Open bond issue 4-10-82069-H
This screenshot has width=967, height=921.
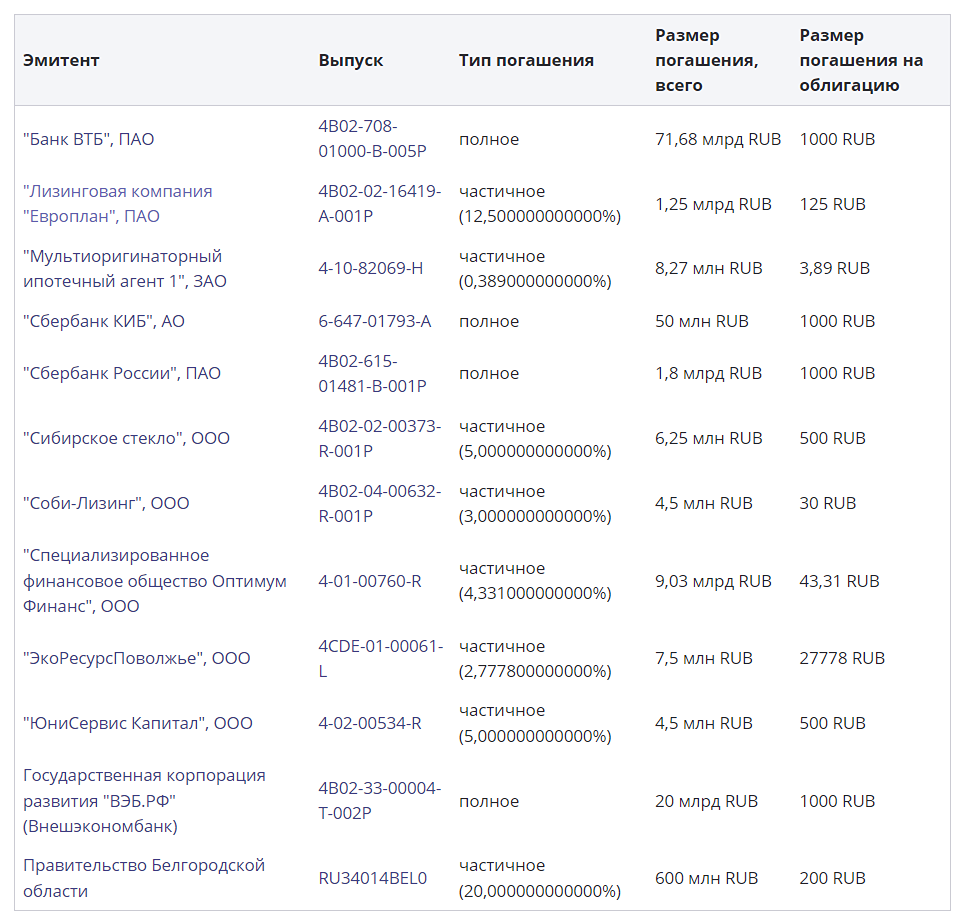tap(371, 268)
